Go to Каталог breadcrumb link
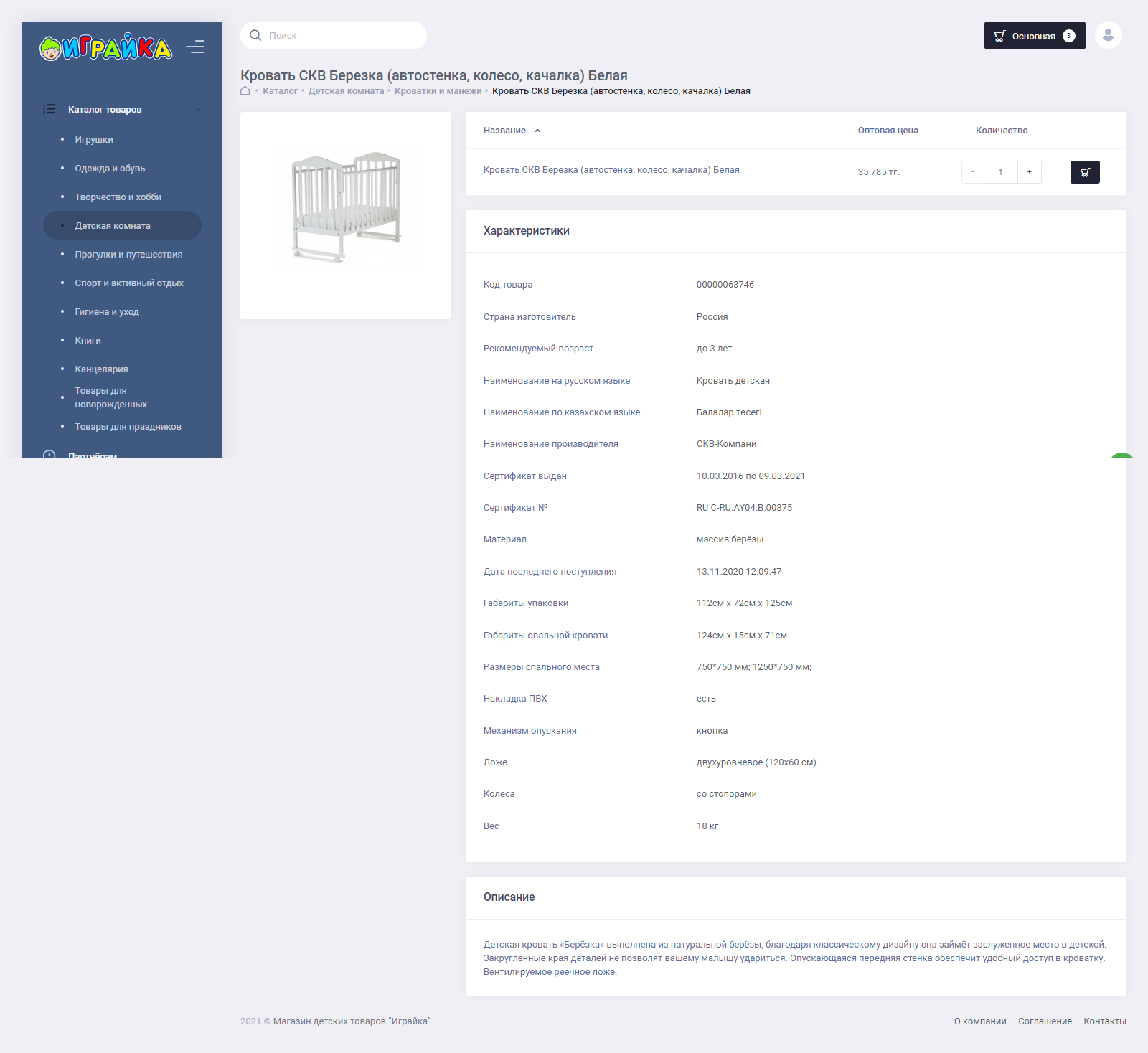 tap(280, 91)
